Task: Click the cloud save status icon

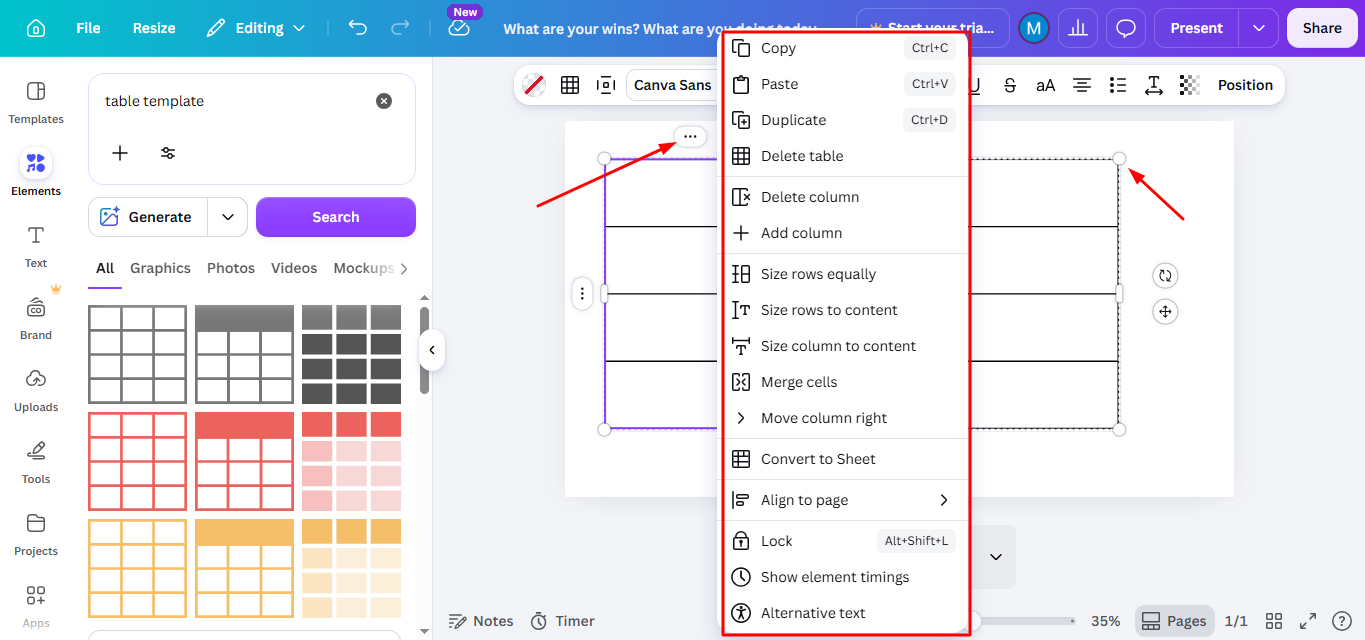Action: (x=459, y=28)
